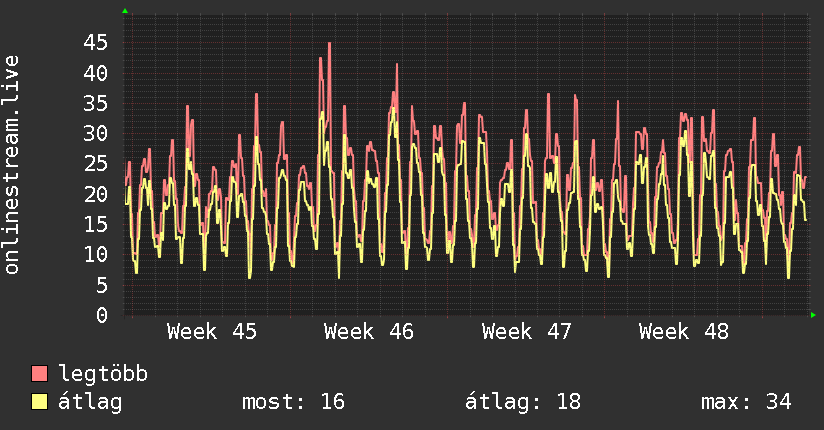
Task: Click the 'átlag: 18' statistic value
Action: coord(523,402)
